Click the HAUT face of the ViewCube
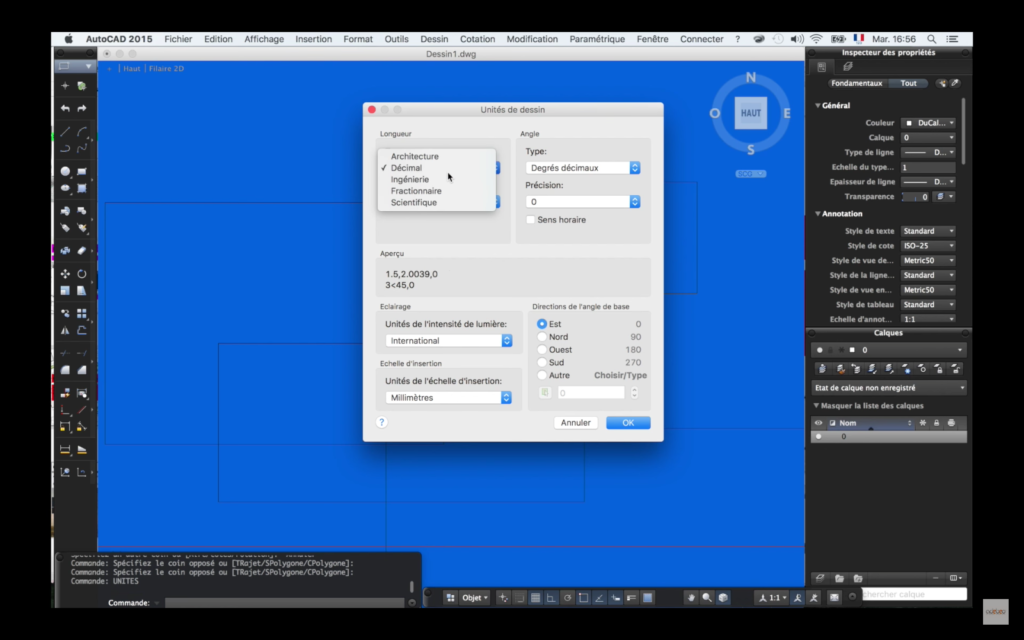This screenshot has width=1024, height=640. pos(750,113)
